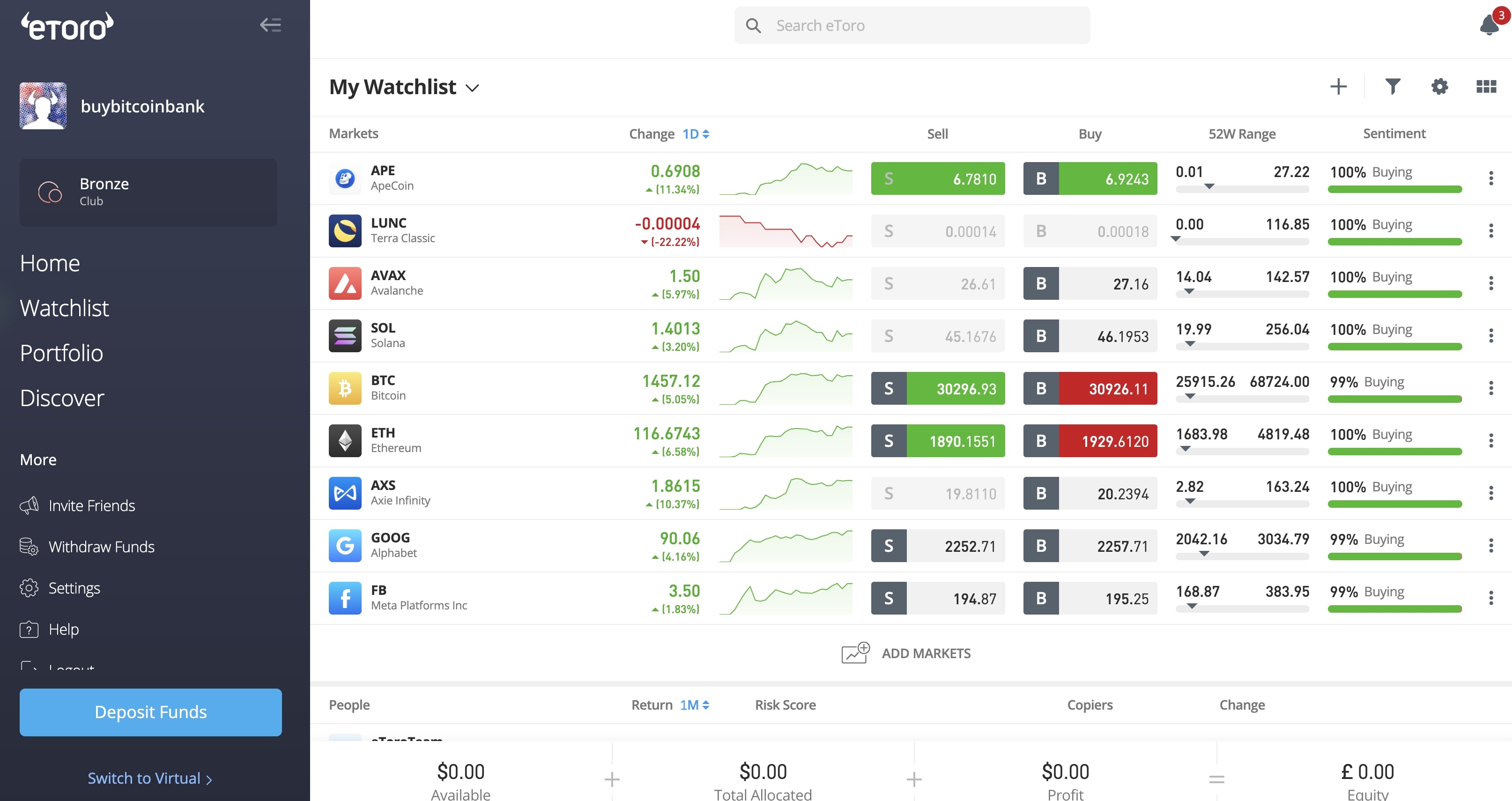Open the BTC Bitcoin logo
The image size is (1512, 801).
[x=345, y=388]
